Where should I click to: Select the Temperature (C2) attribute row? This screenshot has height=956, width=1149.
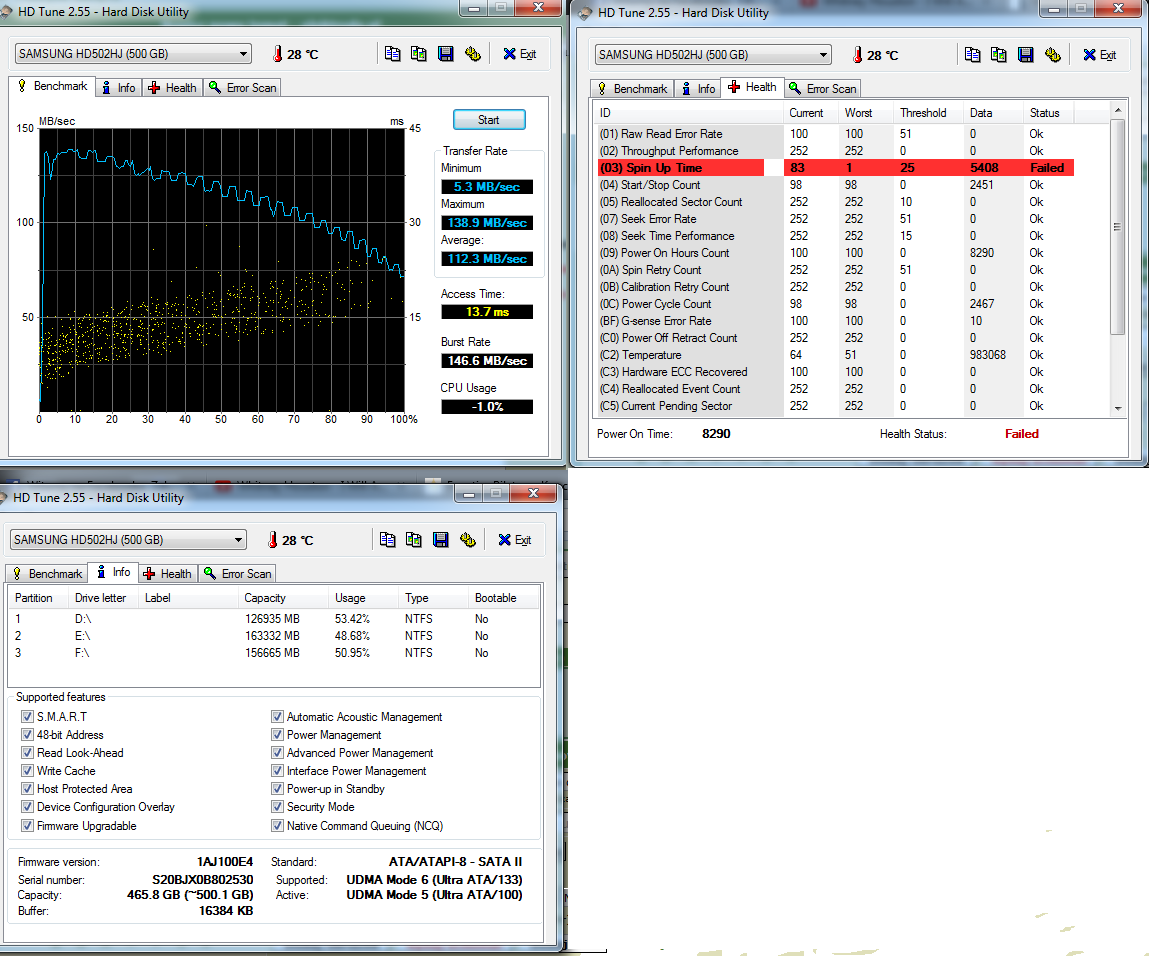pos(836,355)
